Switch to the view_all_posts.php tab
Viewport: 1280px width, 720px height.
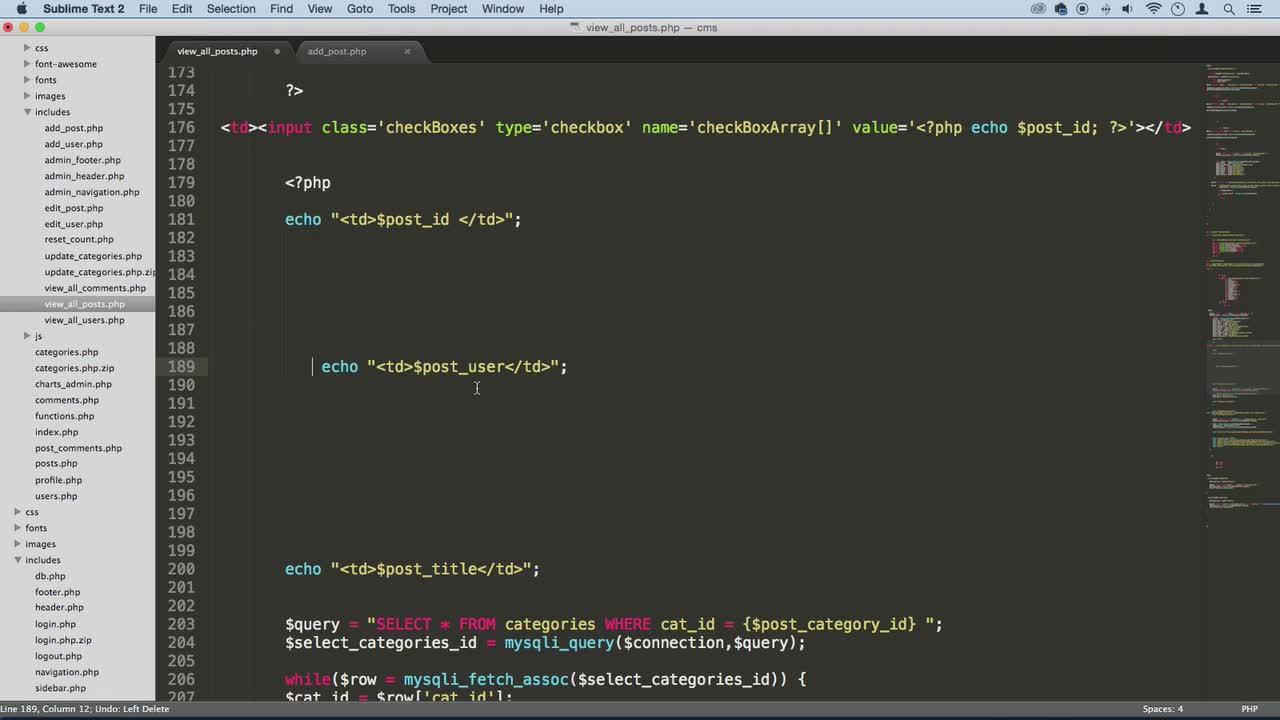(x=217, y=51)
